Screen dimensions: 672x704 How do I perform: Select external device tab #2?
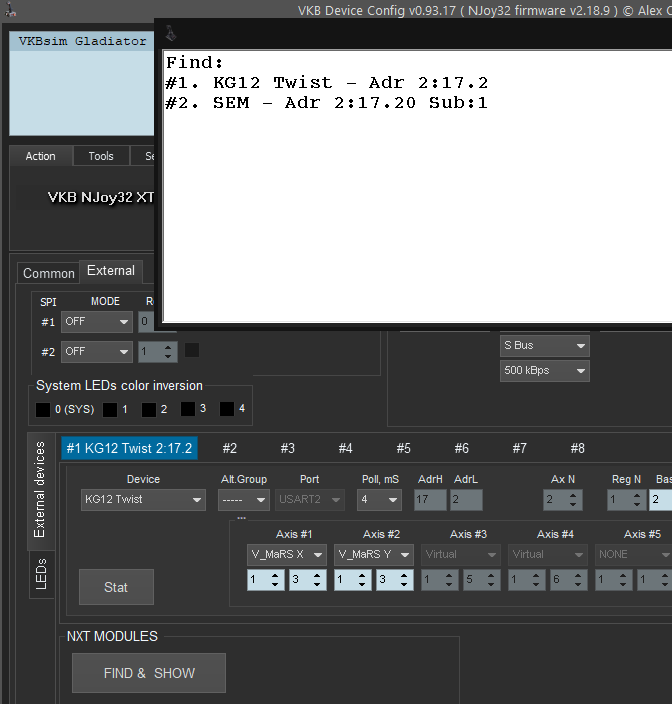click(x=230, y=448)
